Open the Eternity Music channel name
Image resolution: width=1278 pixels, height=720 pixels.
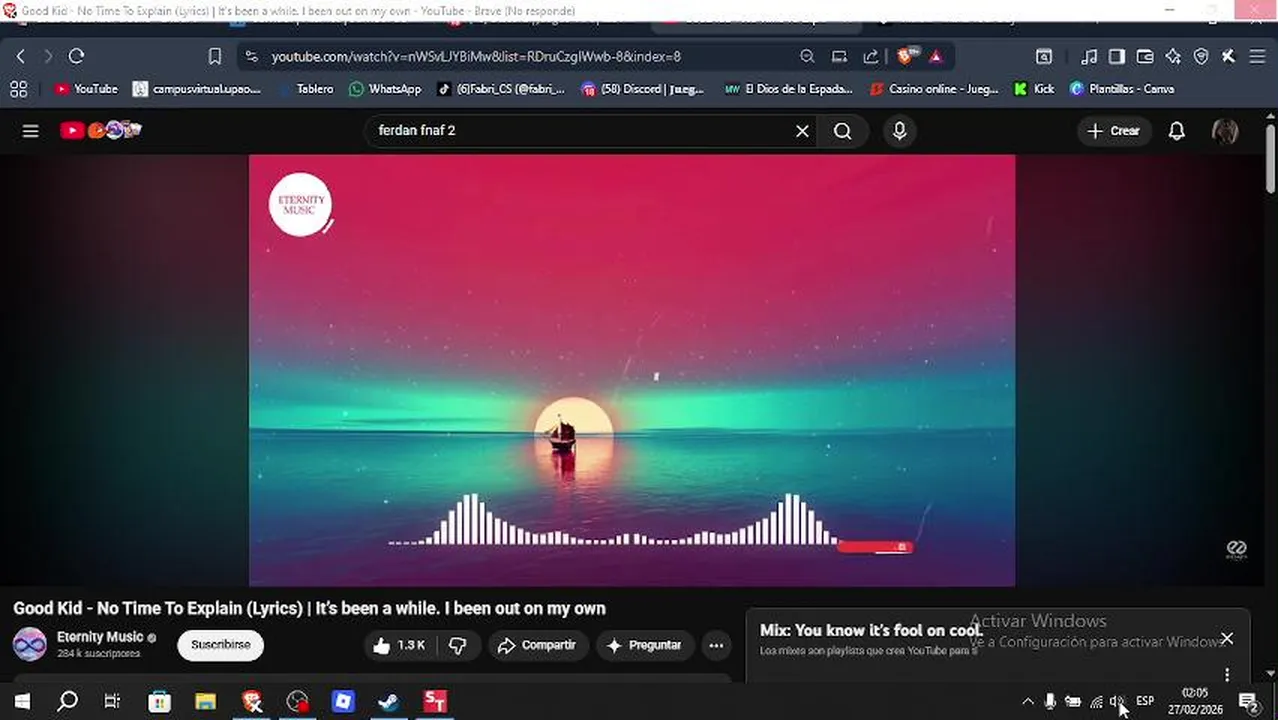100,637
